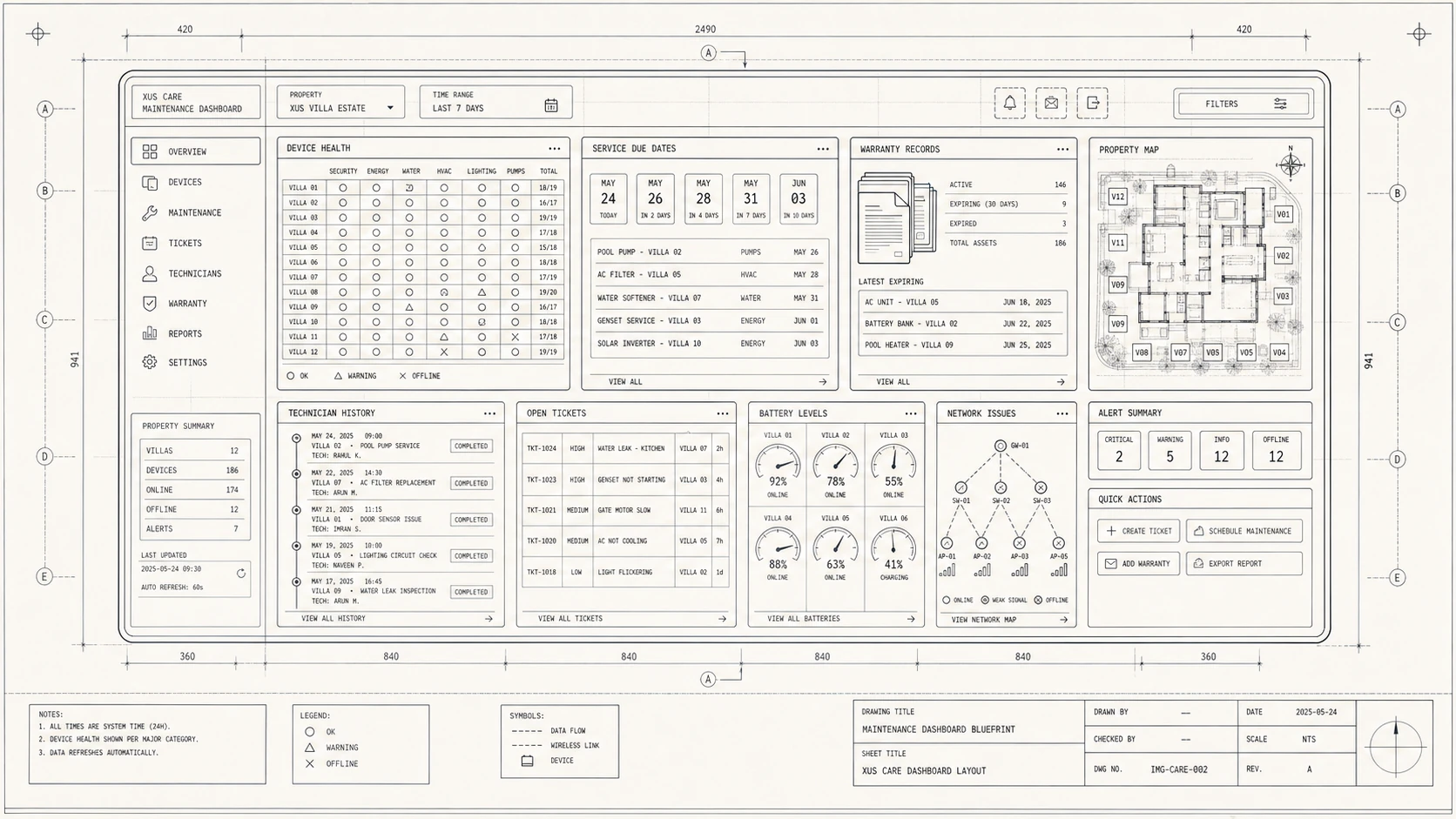The height and width of the screenshot is (819, 1456).
Task: Click Add Warranty quick action
Action: click(x=1138, y=563)
